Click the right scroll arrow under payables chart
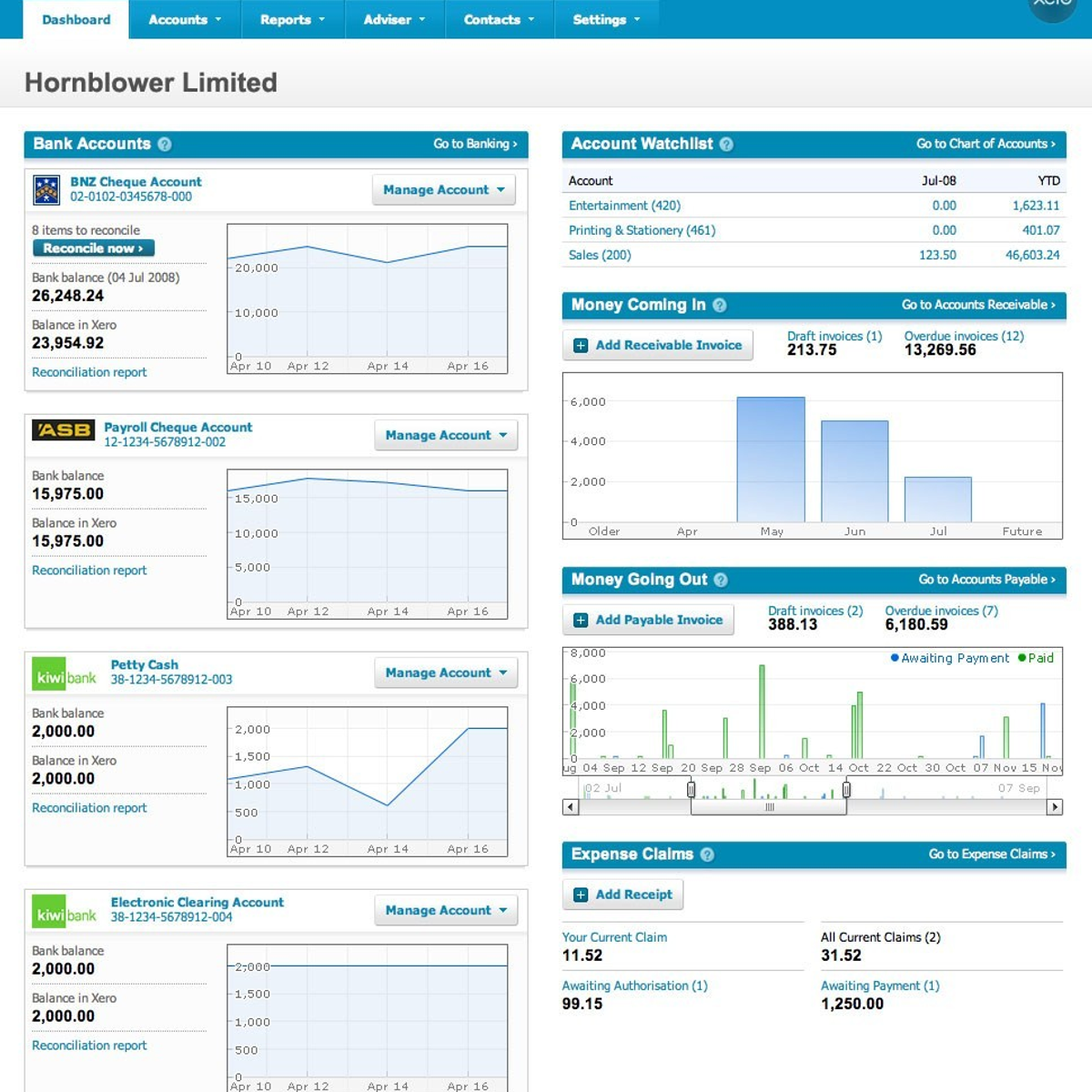The image size is (1092, 1092). [1055, 807]
